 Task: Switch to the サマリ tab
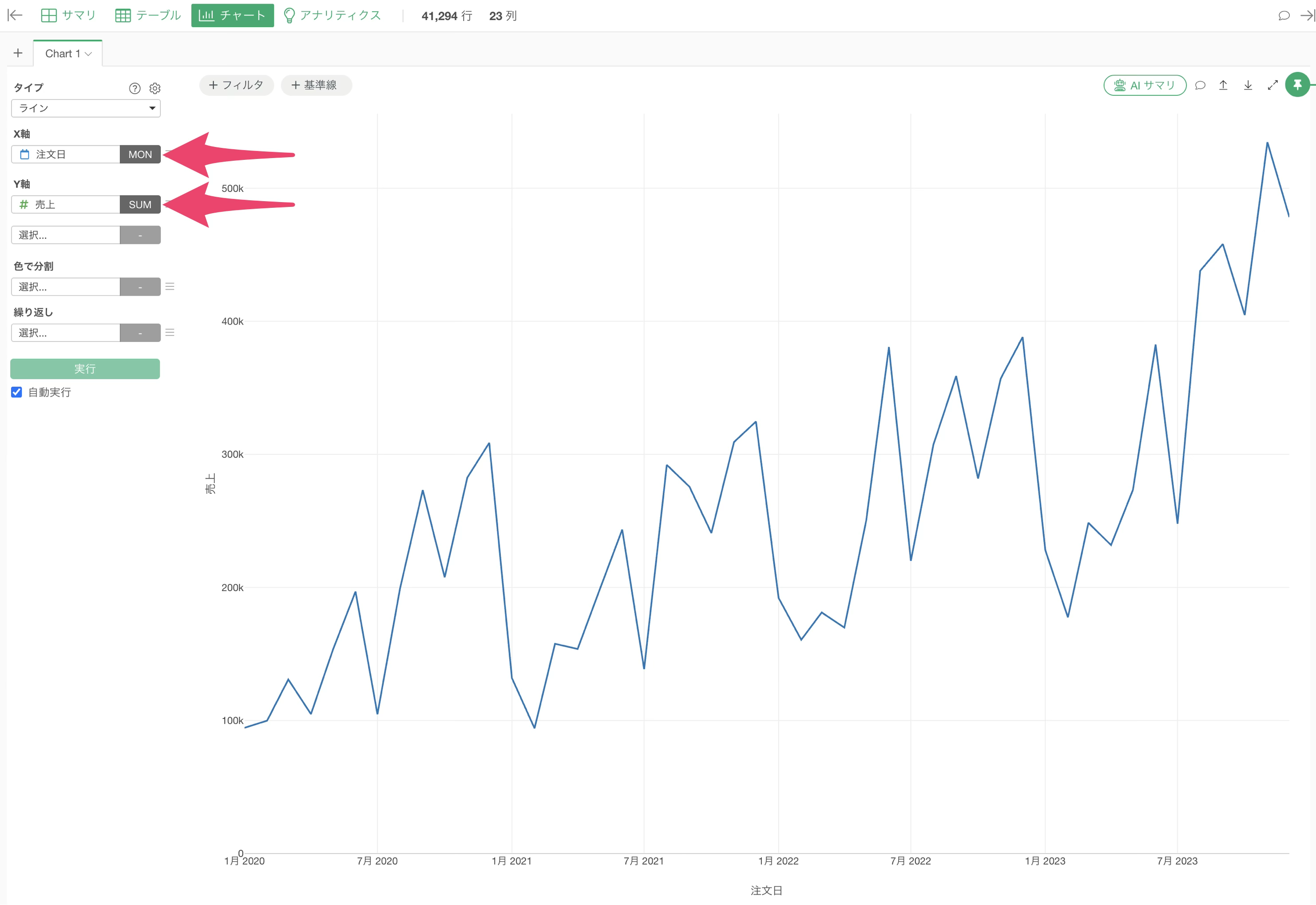coord(68,15)
